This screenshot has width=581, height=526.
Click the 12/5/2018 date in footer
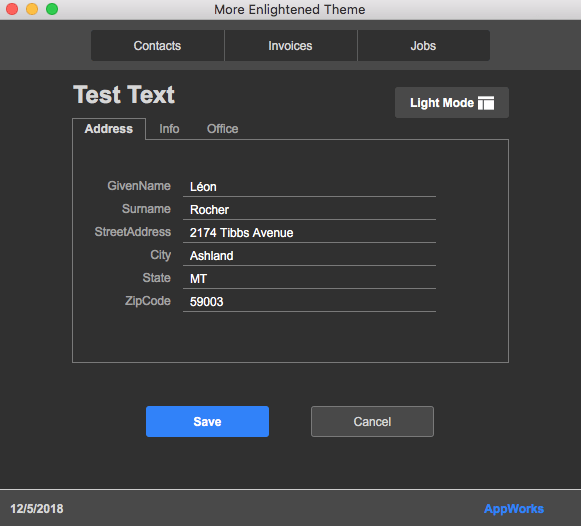(x=37, y=509)
